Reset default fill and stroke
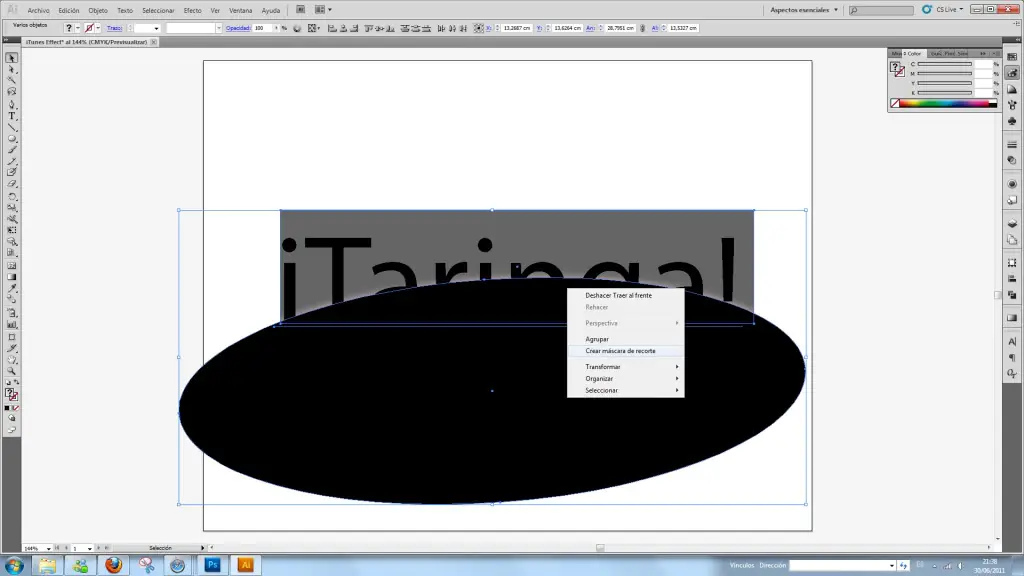The height and width of the screenshot is (576, 1024). (x=8, y=383)
